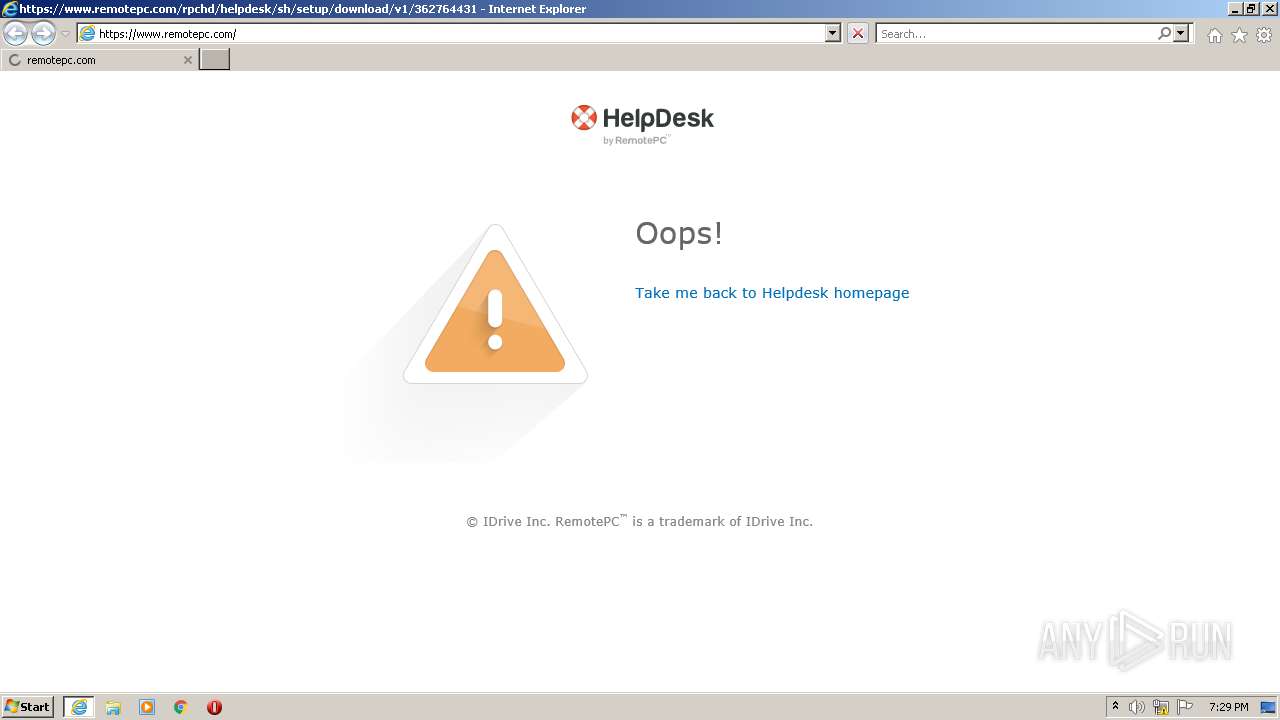The image size is (1280, 720).
Task: Click the red Opera taskbar icon
Action: (x=214, y=707)
